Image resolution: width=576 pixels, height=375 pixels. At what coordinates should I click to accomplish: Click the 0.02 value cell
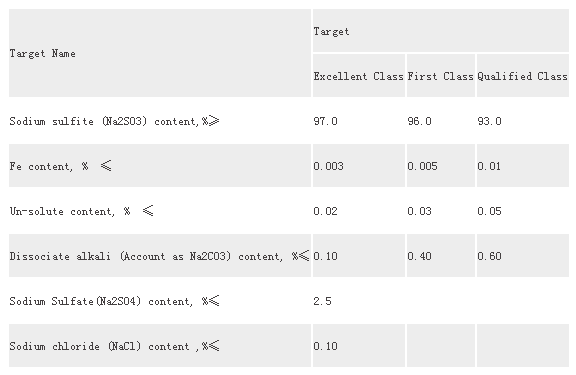point(359,211)
